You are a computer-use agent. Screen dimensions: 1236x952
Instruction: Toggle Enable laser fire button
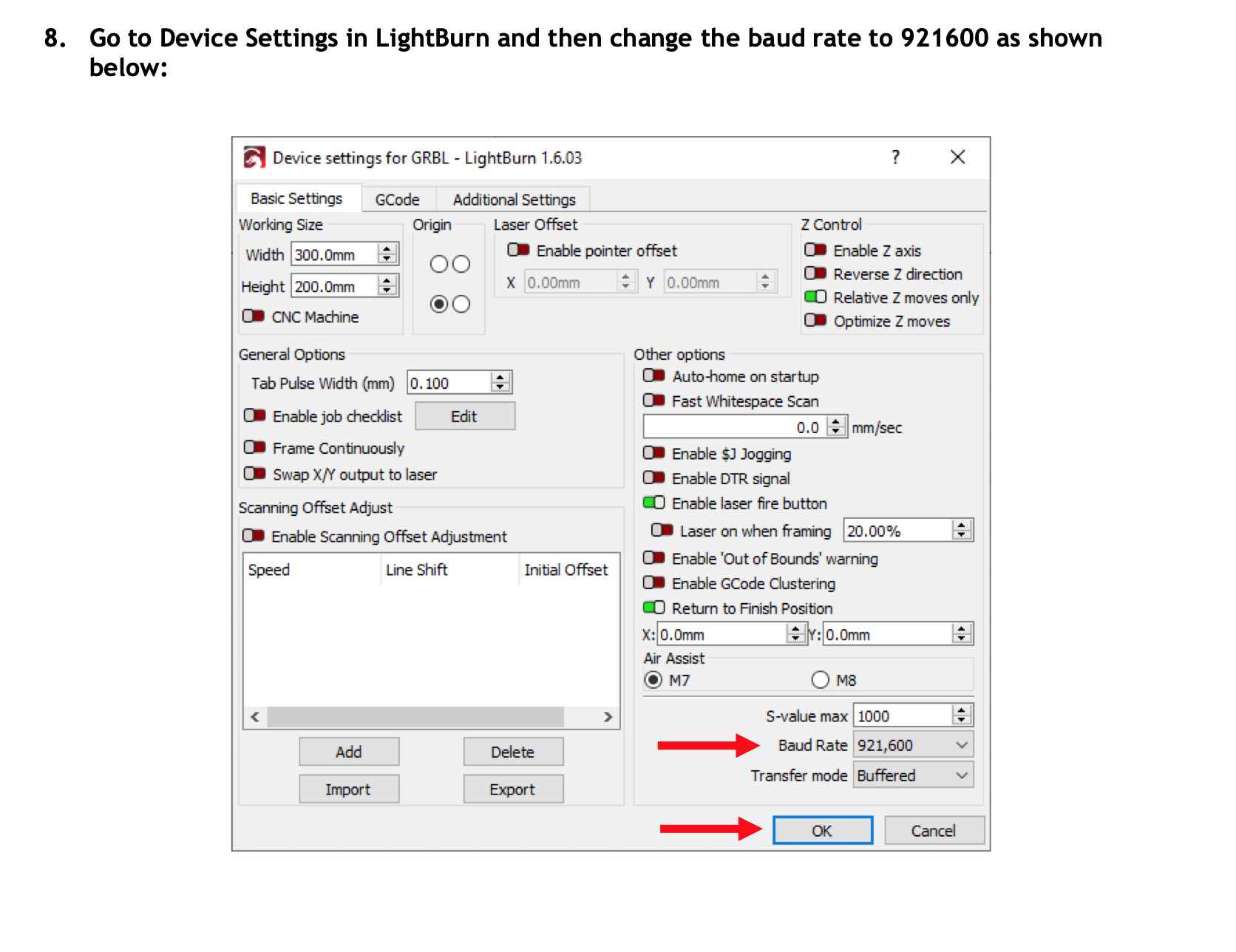(654, 503)
